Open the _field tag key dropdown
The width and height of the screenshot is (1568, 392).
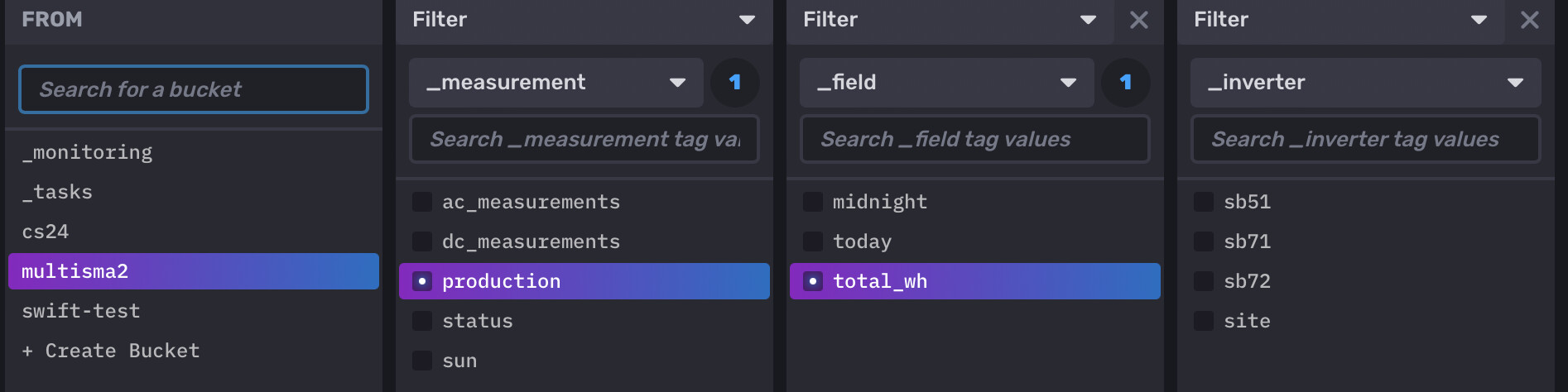pyautogui.click(x=946, y=83)
